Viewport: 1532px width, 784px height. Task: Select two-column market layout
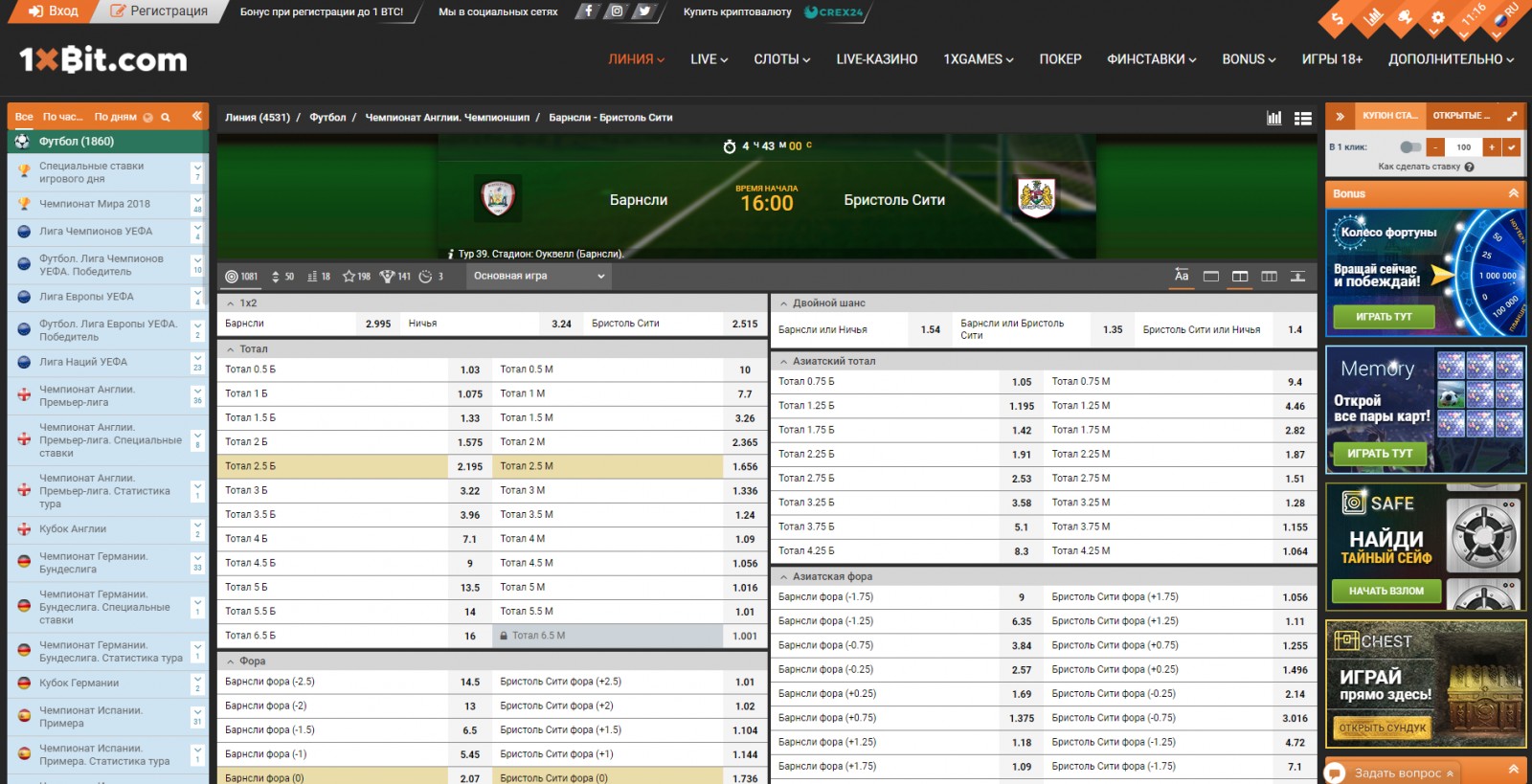click(1240, 276)
